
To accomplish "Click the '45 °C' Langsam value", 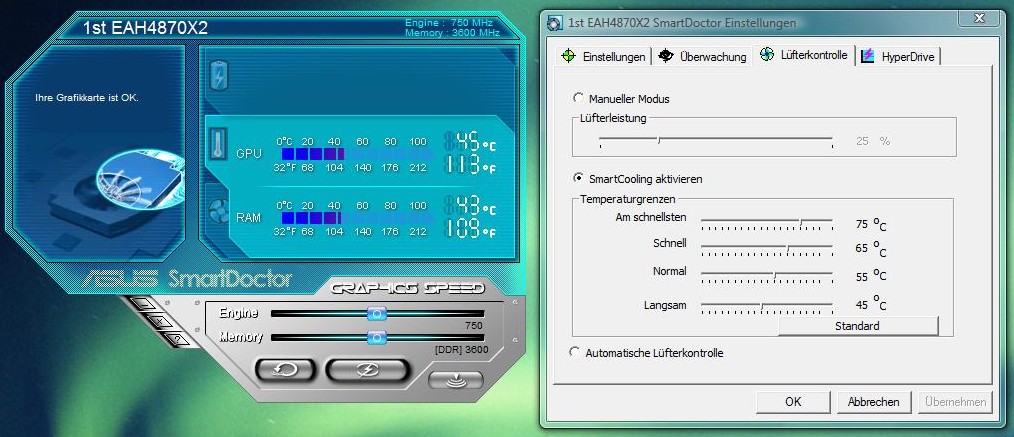I will pos(870,304).
